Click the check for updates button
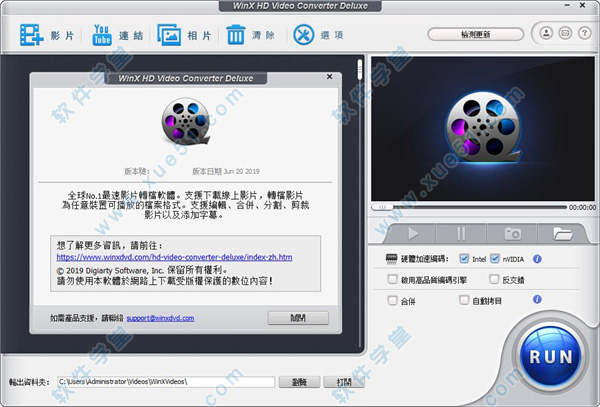The image size is (600, 407). (x=476, y=34)
